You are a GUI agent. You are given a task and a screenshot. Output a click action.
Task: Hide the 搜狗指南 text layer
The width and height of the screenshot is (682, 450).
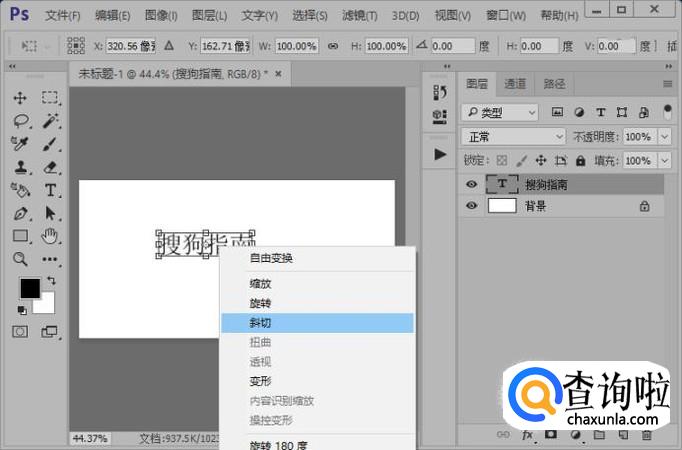[x=471, y=184]
